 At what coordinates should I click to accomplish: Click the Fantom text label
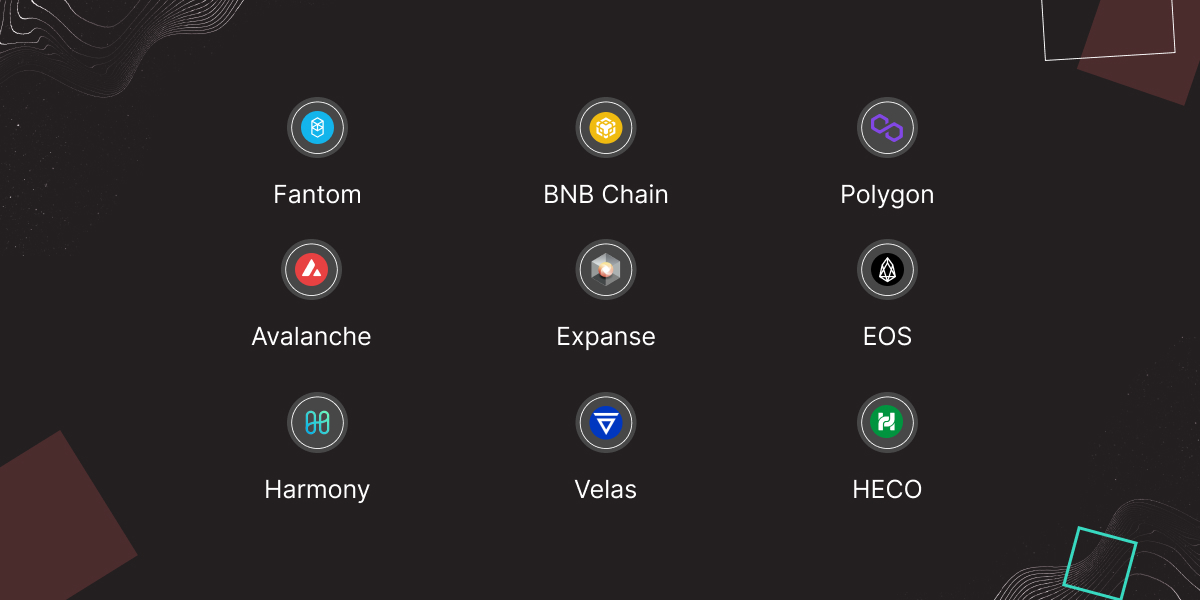pyautogui.click(x=317, y=194)
